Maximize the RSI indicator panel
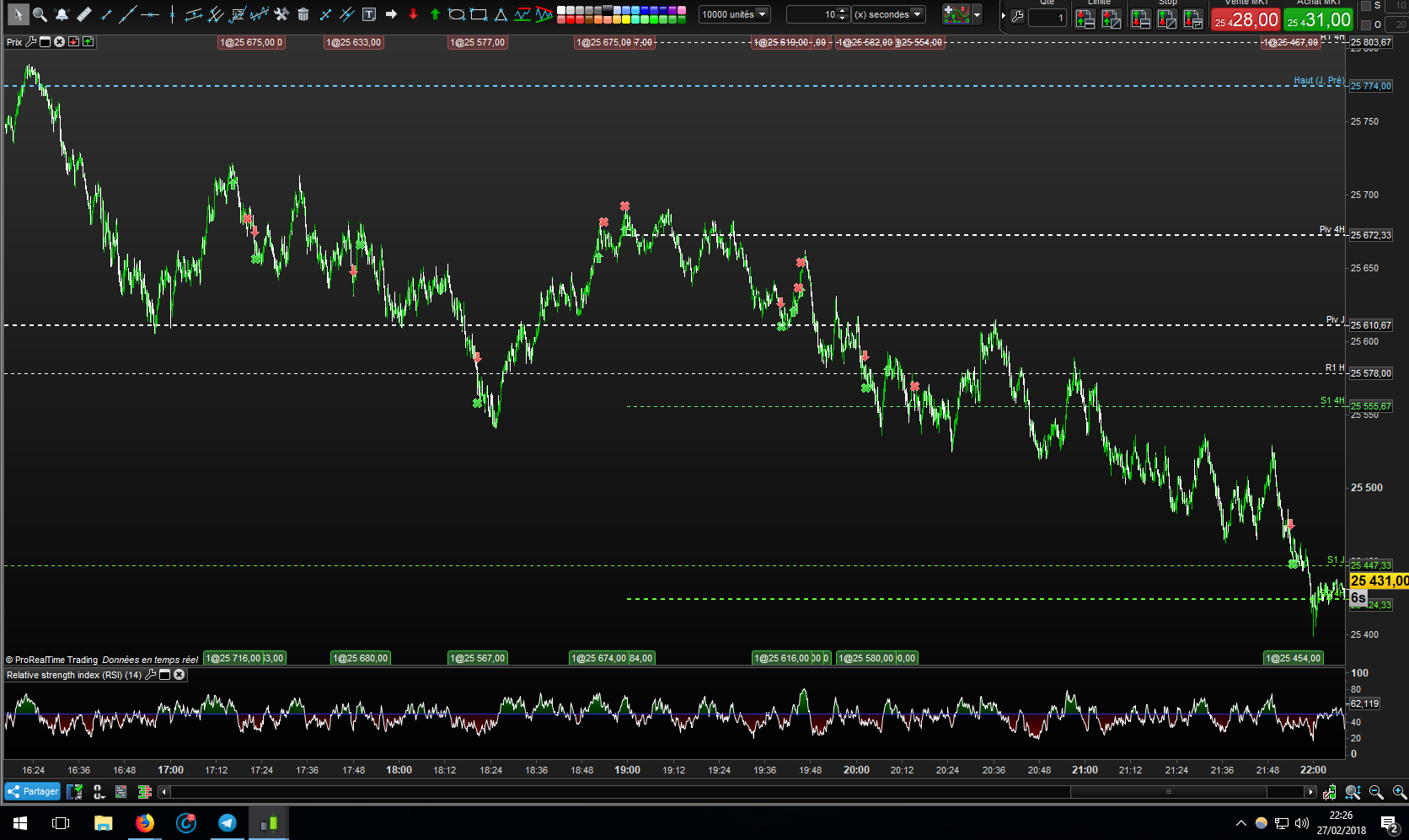 (x=165, y=675)
